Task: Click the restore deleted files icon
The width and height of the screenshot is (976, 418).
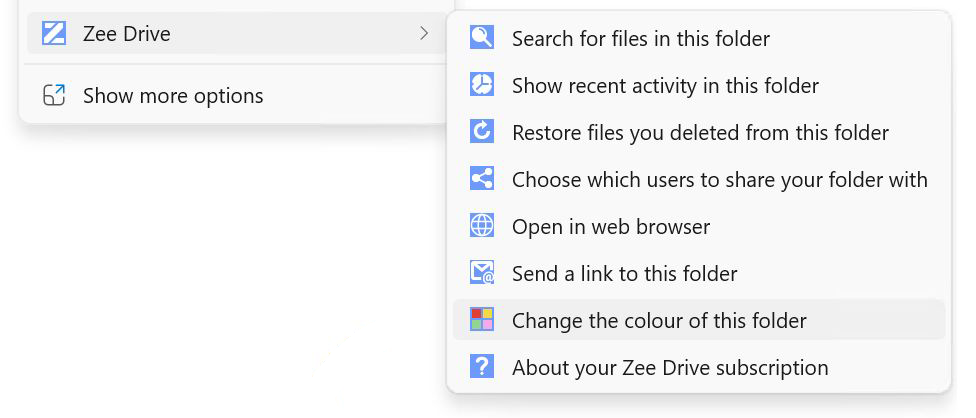Action: point(482,132)
